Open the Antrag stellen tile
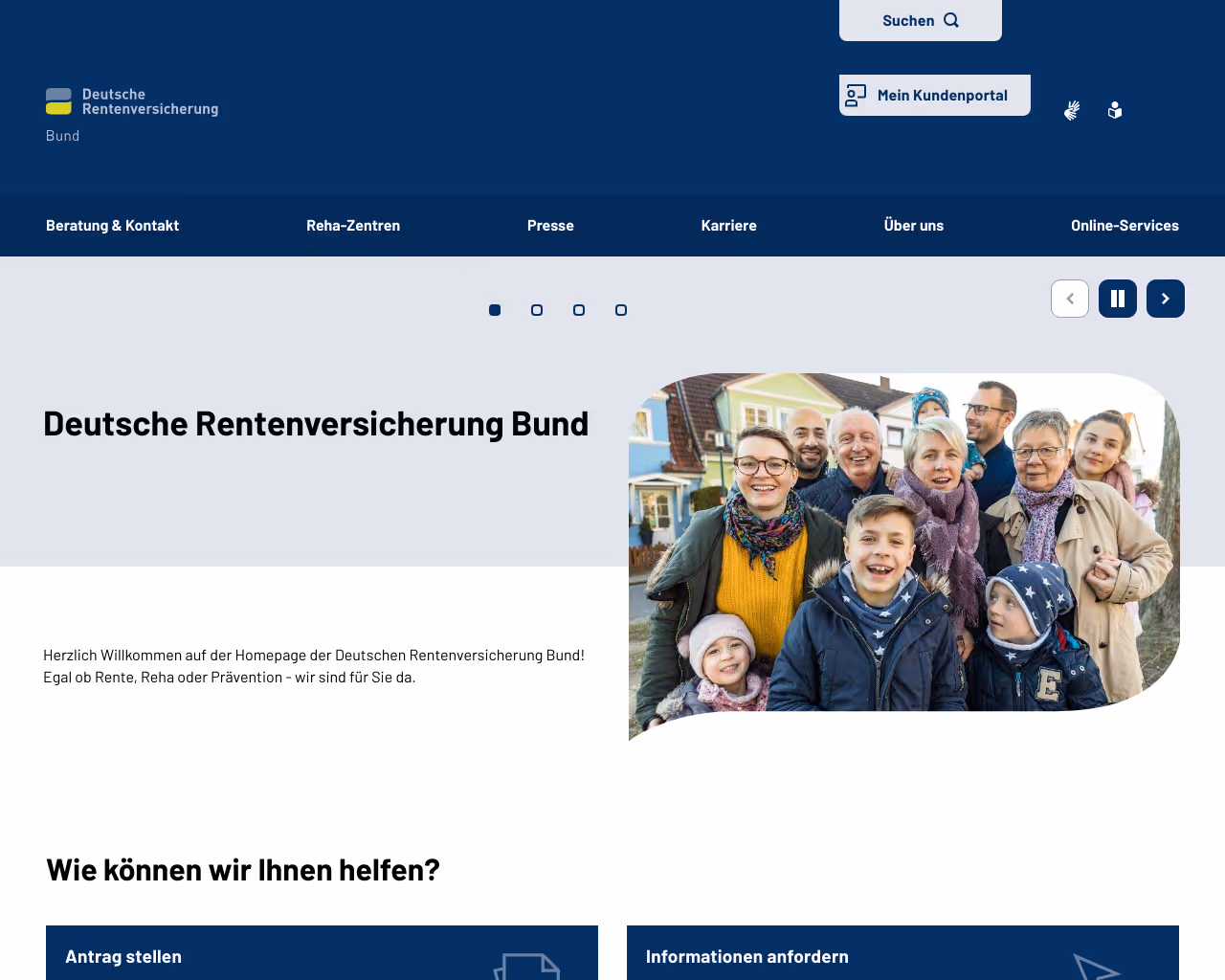The height and width of the screenshot is (980, 1225). coord(322,953)
